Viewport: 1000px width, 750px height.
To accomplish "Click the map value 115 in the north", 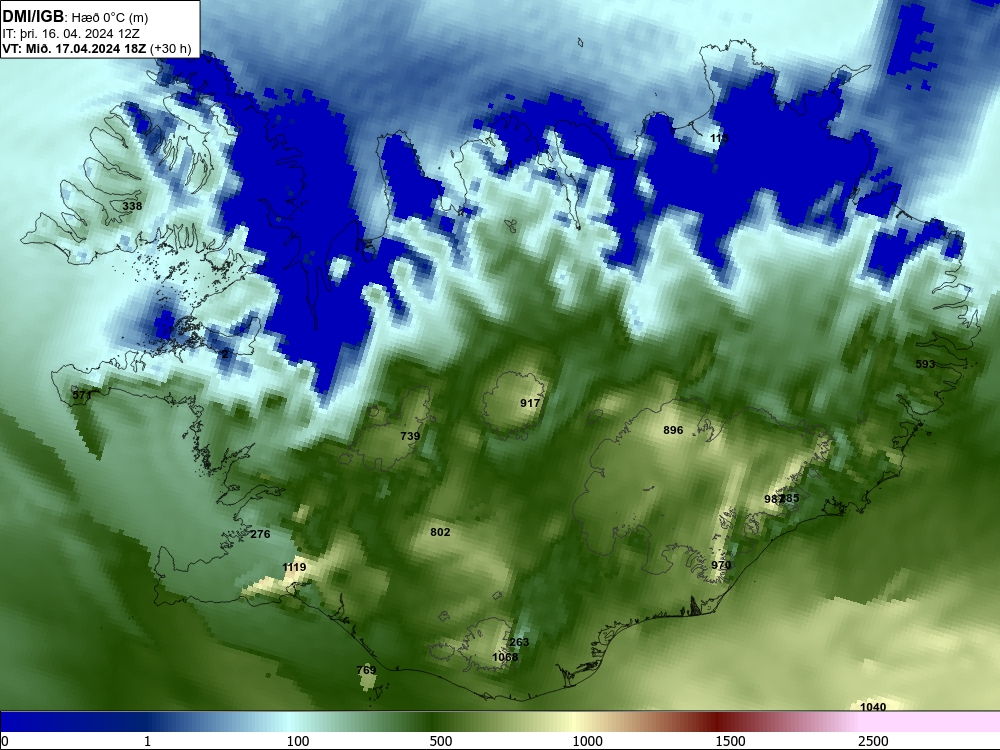I will [719, 138].
